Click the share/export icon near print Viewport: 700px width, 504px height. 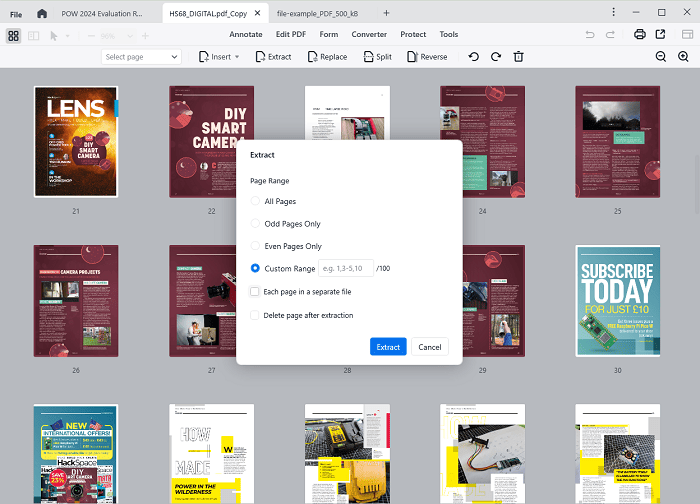(661, 35)
